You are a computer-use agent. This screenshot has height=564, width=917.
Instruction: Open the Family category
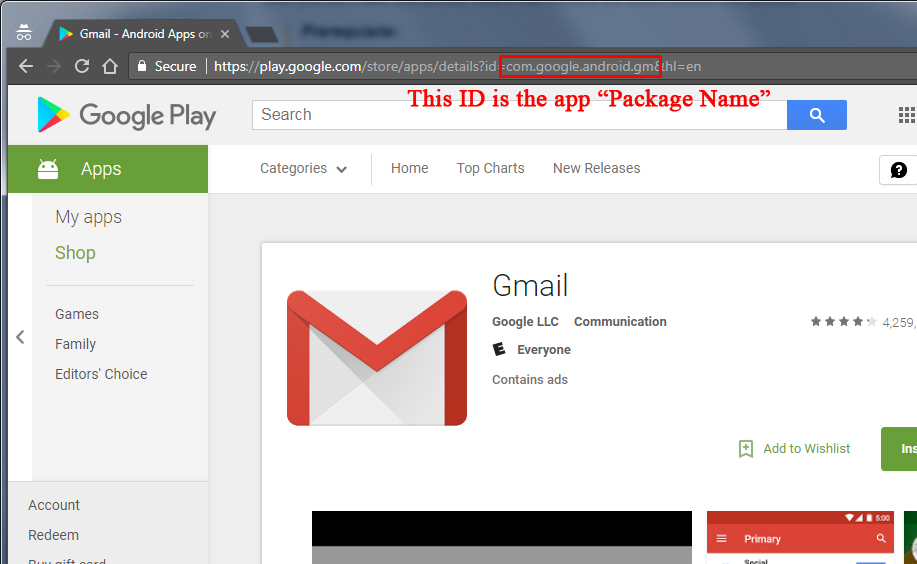pos(75,344)
